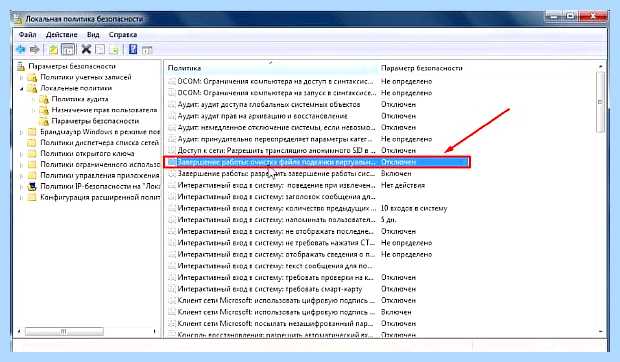Select Локальные политики in the tree
Screen dimensions: 620x362
pos(76,88)
